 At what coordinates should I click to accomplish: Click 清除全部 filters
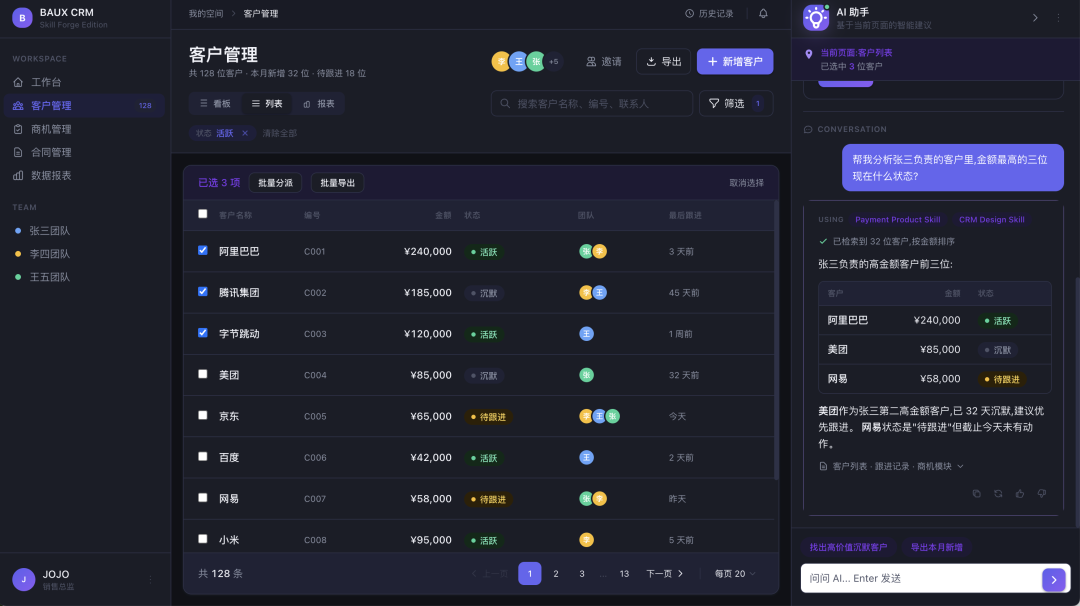(x=280, y=133)
